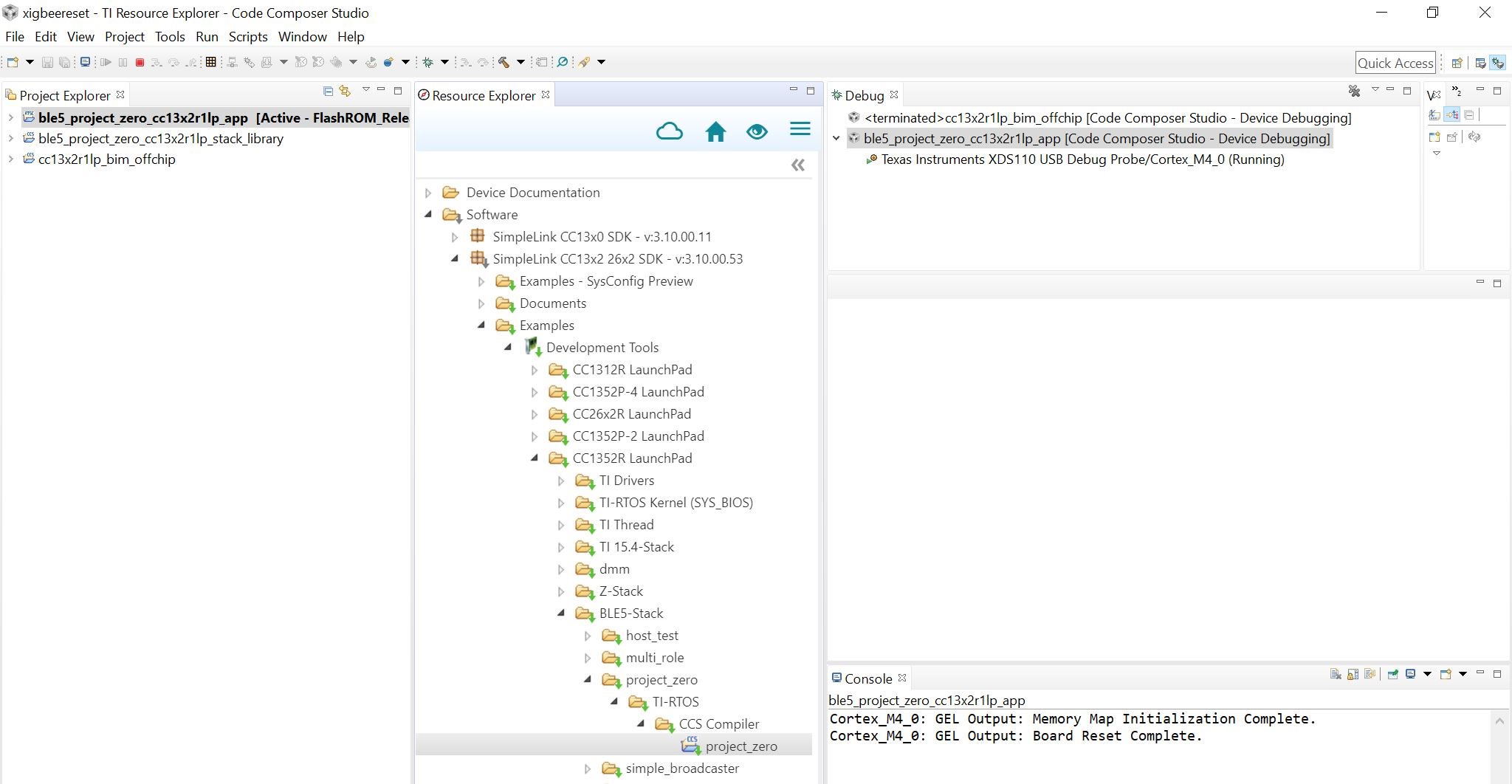Open the Open Console dropdown arrow
Image resolution: width=1512 pixels, height=784 pixels.
coord(1463,674)
